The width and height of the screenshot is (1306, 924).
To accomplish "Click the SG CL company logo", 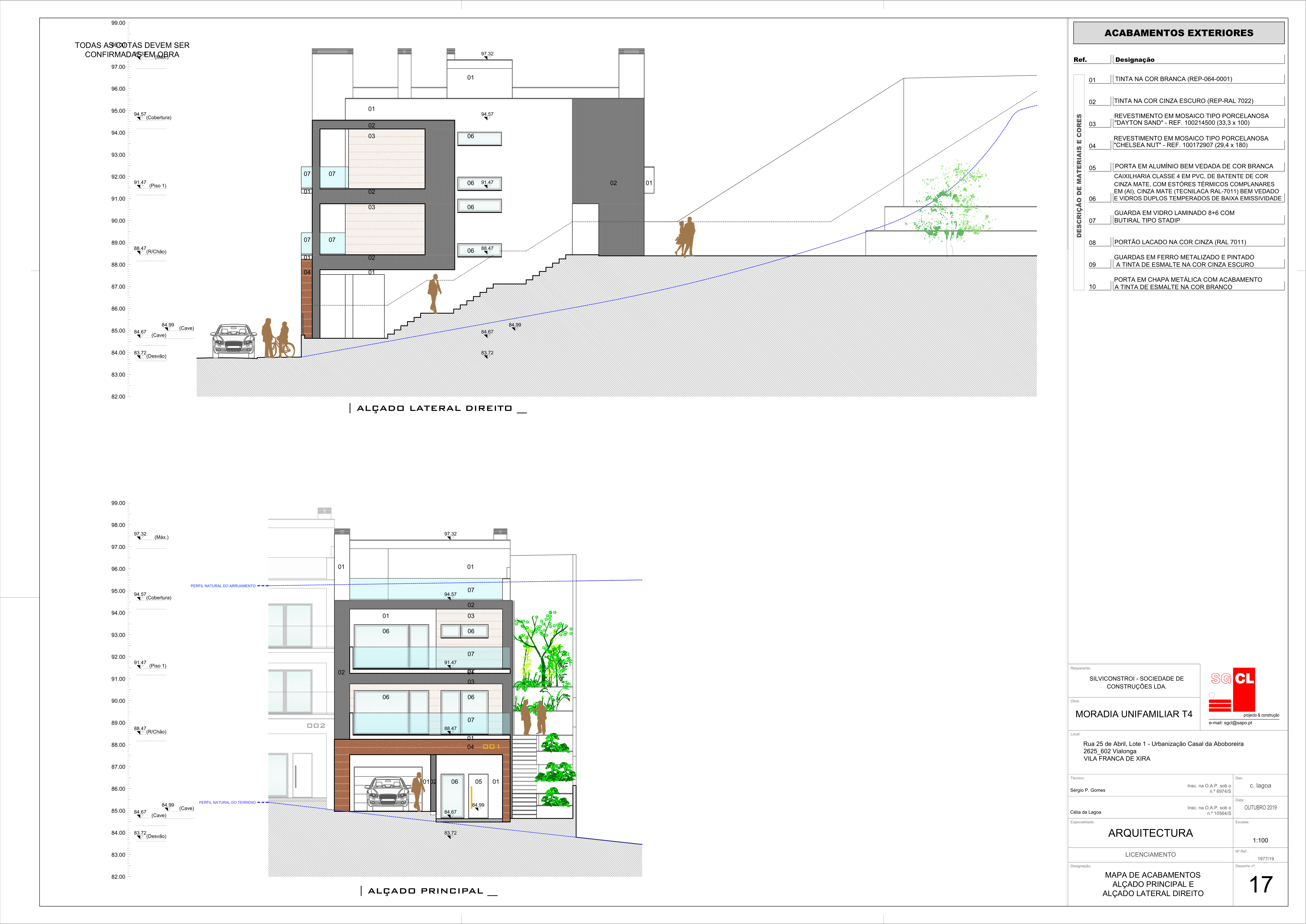I will tap(1232, 690).
